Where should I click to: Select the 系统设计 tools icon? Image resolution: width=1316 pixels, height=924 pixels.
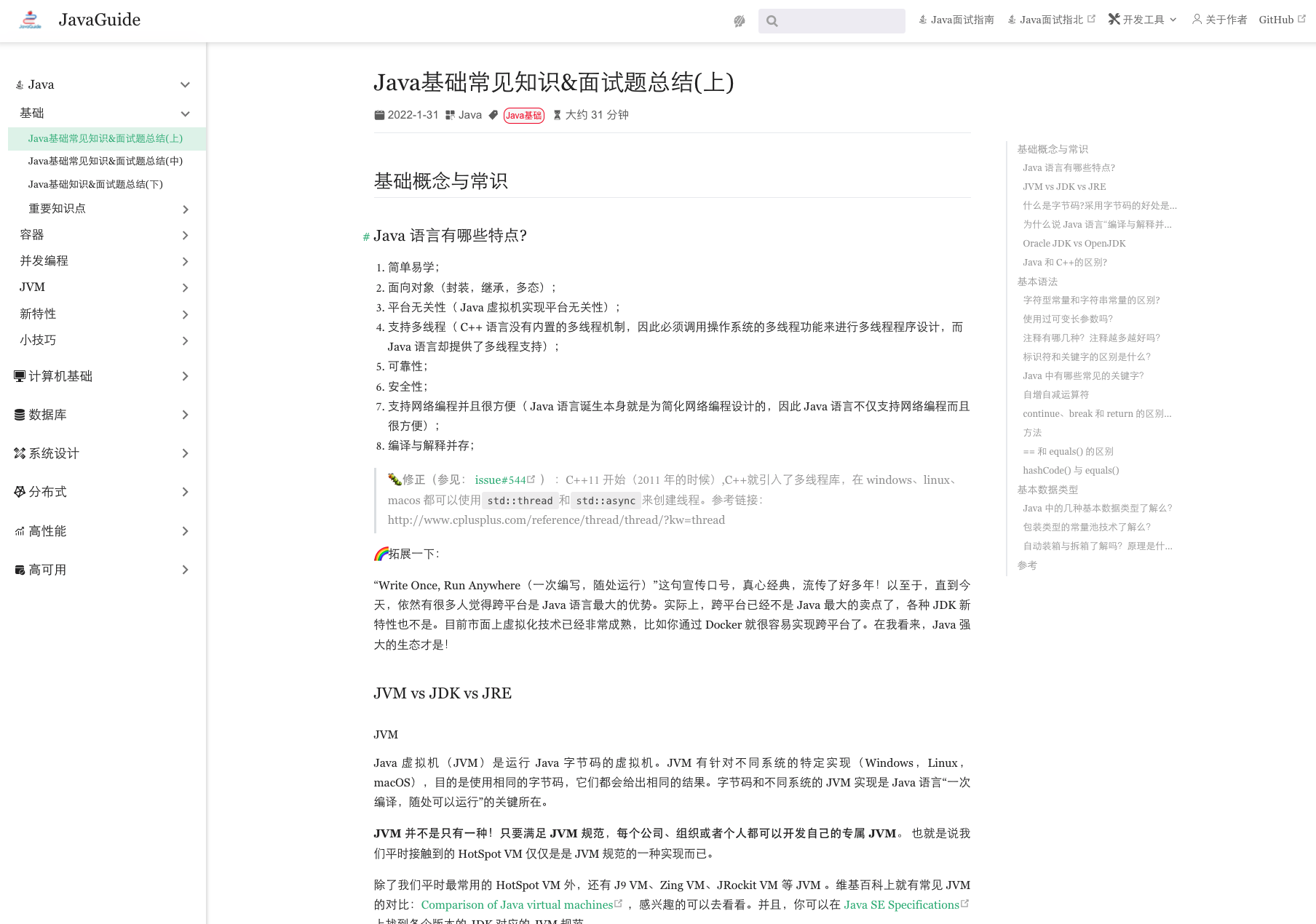click(x=19, y=453)
